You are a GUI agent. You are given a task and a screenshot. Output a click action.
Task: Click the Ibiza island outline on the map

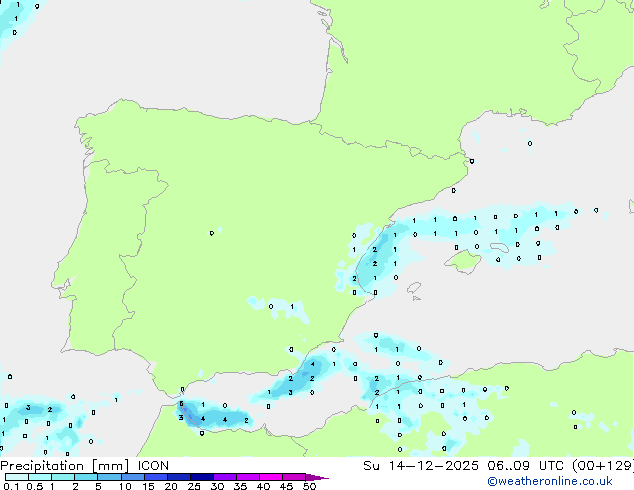[x=414, y=288]
